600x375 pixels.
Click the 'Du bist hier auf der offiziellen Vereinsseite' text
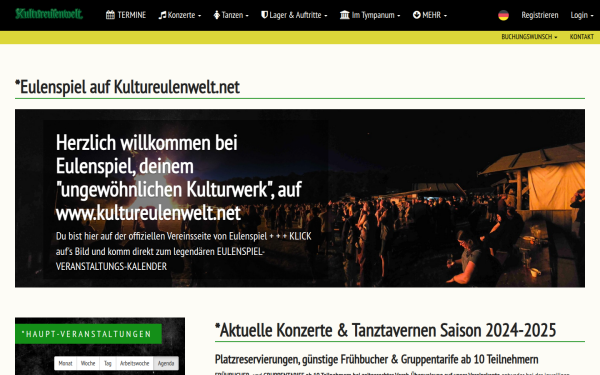click(184, 251)
